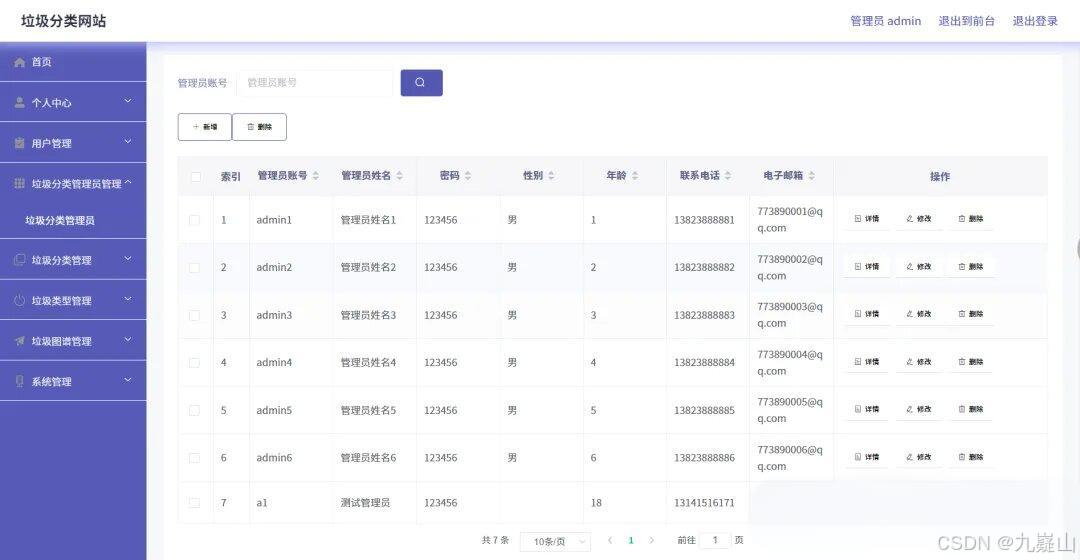Click the 773890001@qq.com email cell
Image resolution: width=1080 pixels, height=560 pixels.
pyautogui.click(x=790, y=220)
